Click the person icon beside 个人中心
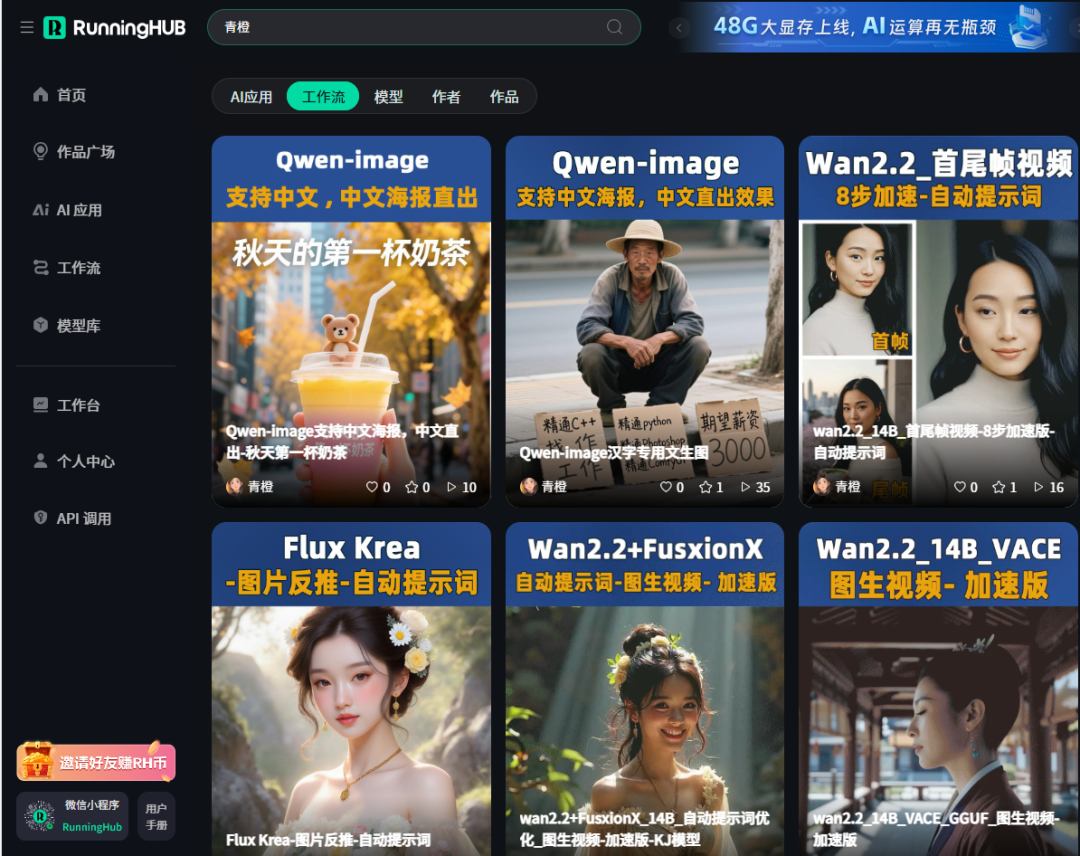1080x856 pixels. coord(41,461)
